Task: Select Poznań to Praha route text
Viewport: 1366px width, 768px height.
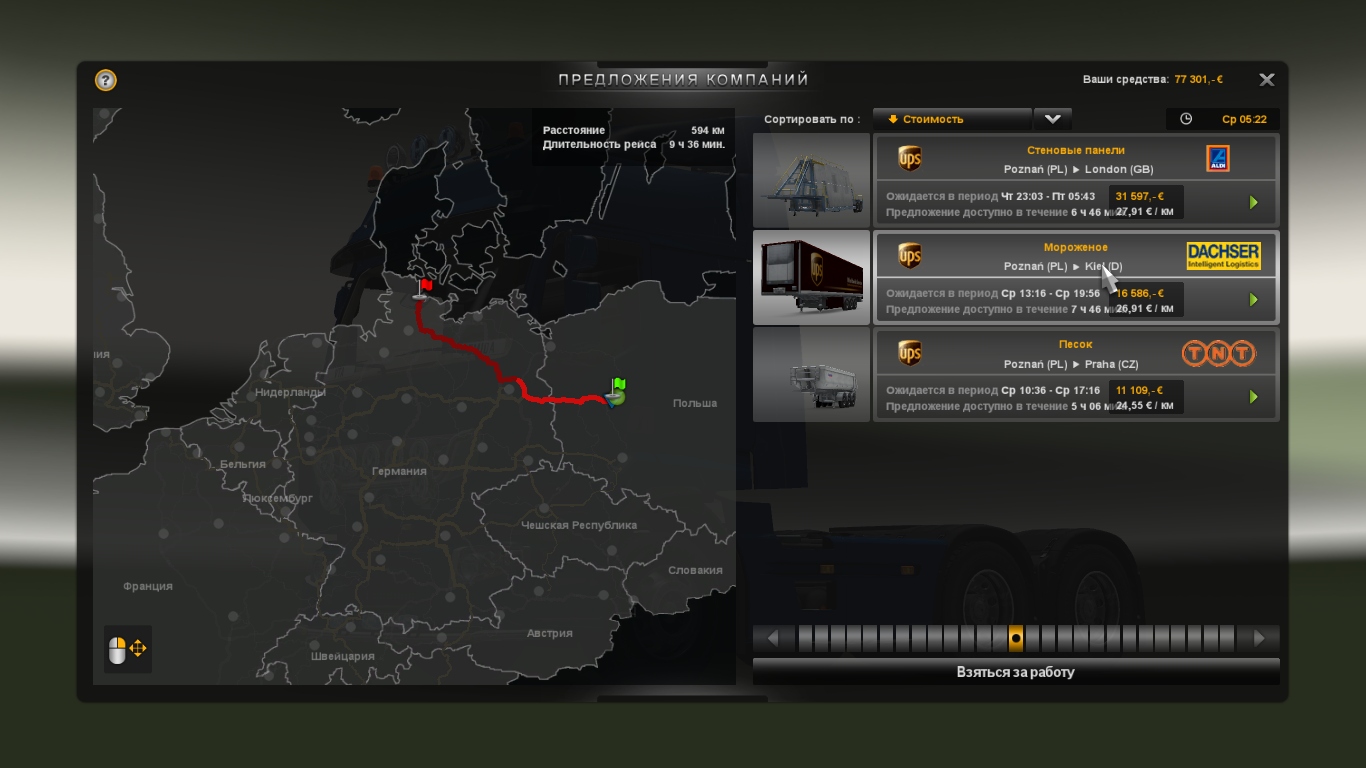Action: (x=1070, y=364)
